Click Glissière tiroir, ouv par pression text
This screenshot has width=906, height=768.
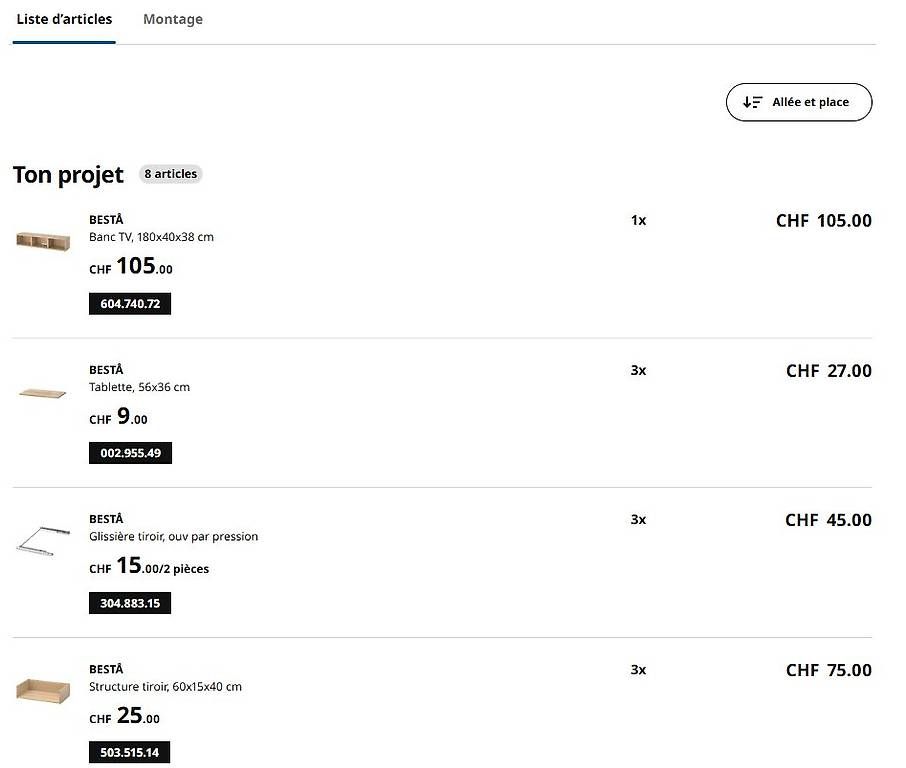click(173, 537)
